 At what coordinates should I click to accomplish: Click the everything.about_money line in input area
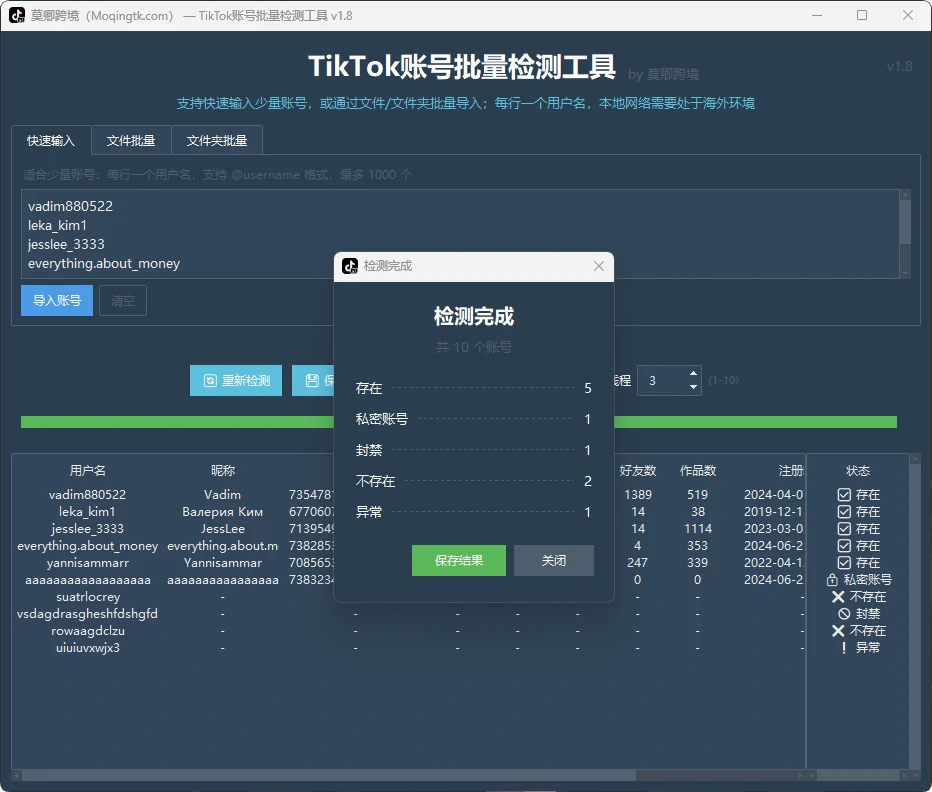104,263
